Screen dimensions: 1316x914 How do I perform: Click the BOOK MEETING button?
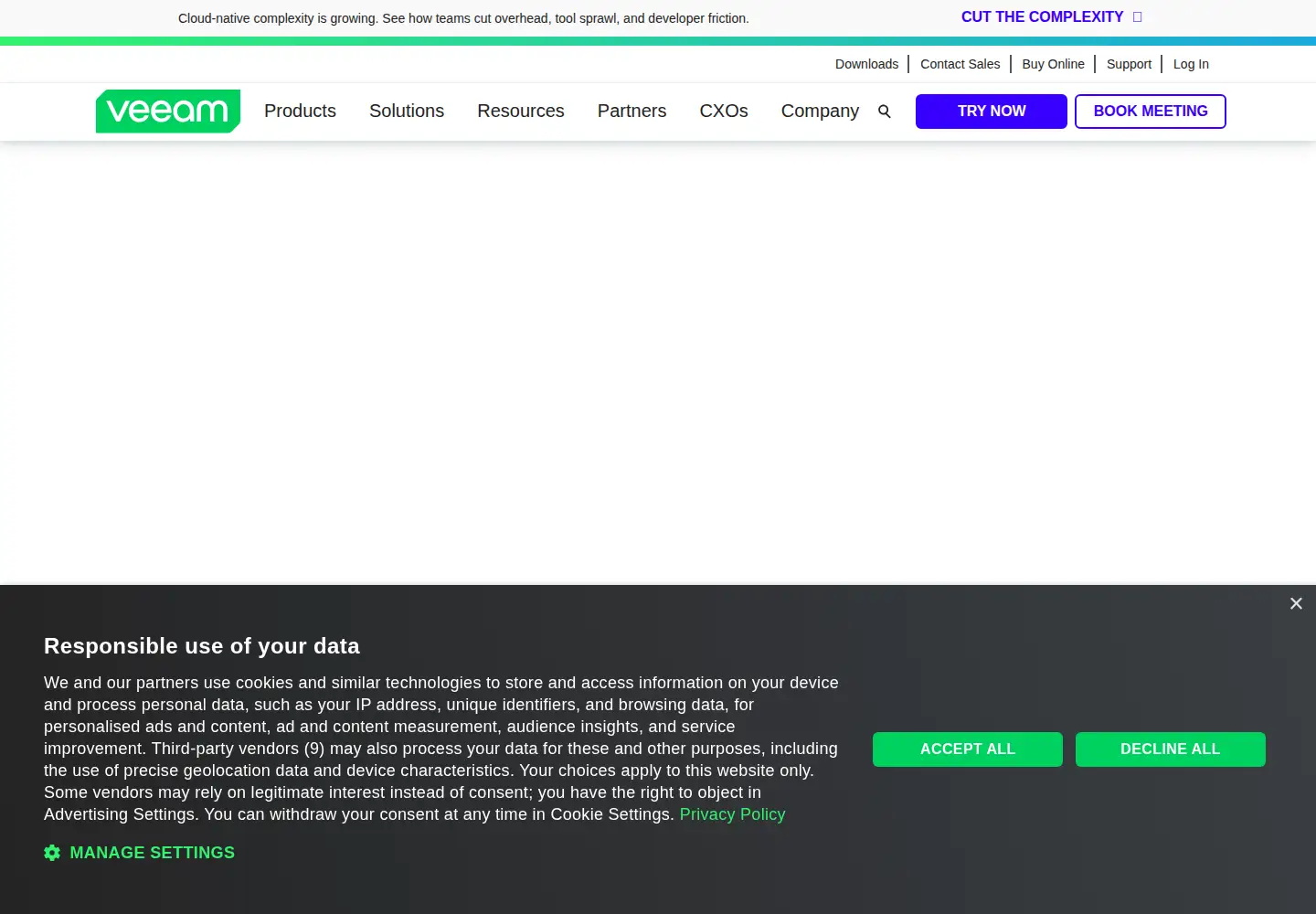[1151, 112]
